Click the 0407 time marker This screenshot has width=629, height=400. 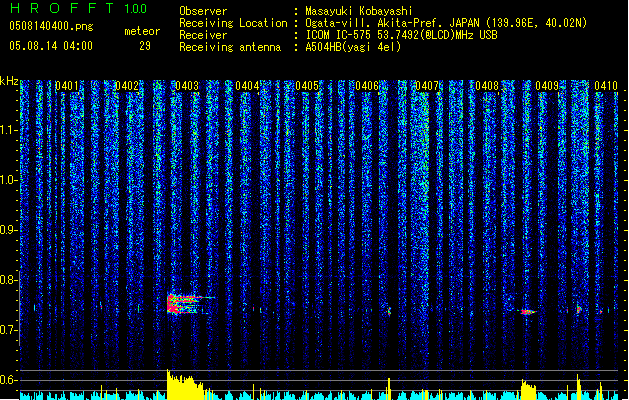pyautogui.click(x=427, y=86)
